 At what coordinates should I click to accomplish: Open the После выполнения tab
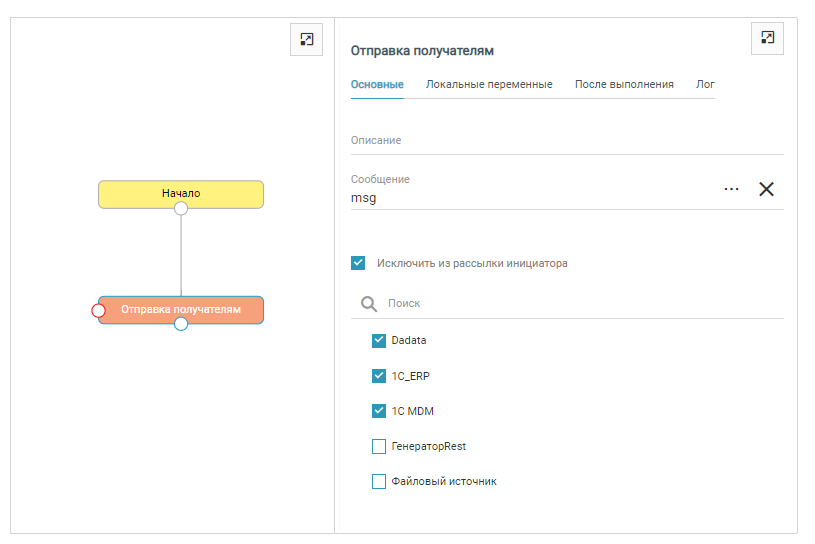click(x=624, y=85)
